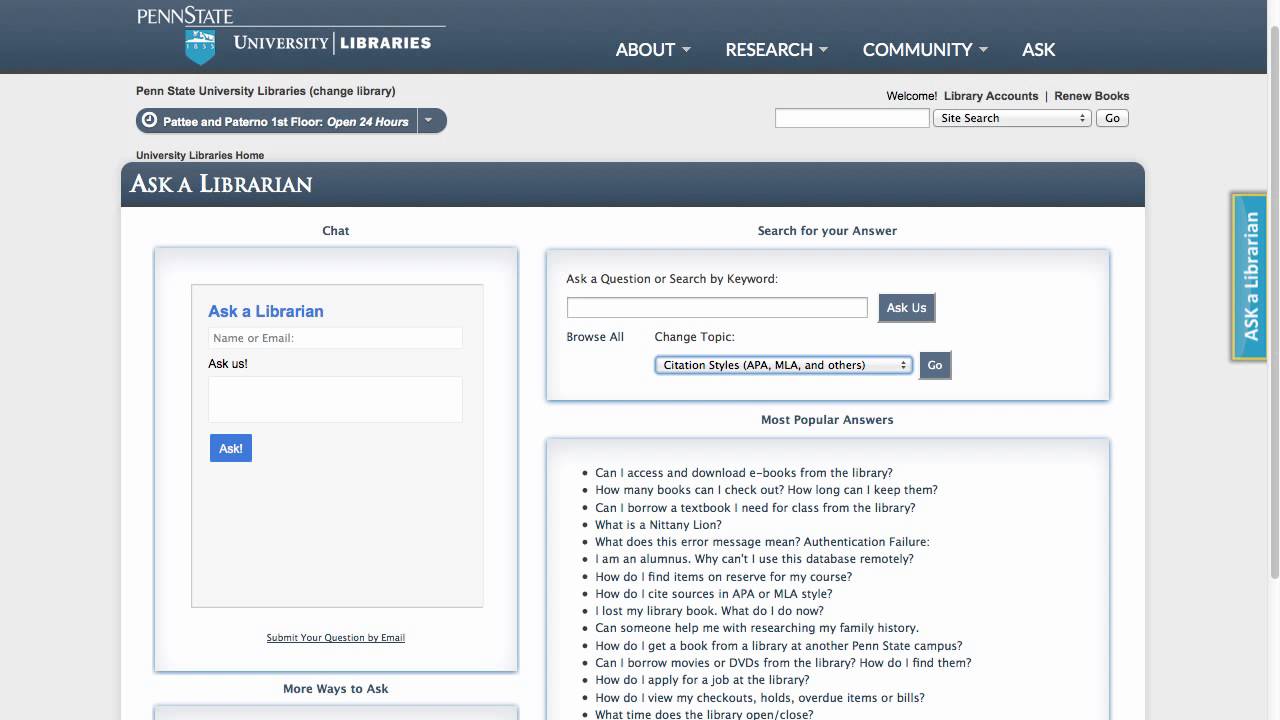This screenshot has width=1280, height=720.
Task: Click Go button next to Site Search
Action: tap(1112, 118)
